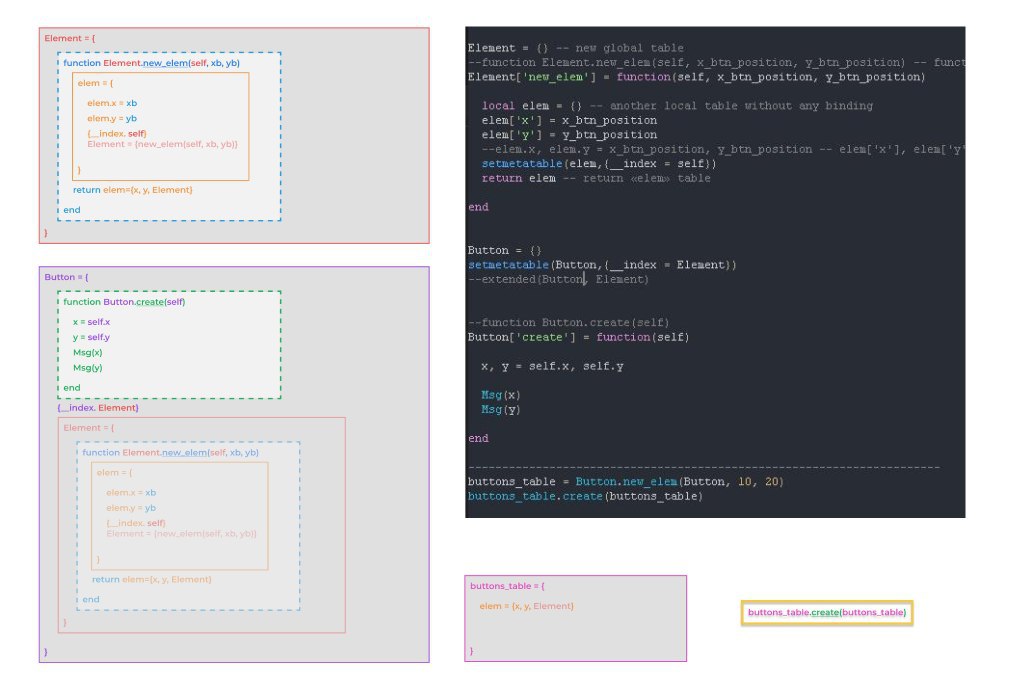Click 'elem = {' in the bright orange box

coord(95,83)
